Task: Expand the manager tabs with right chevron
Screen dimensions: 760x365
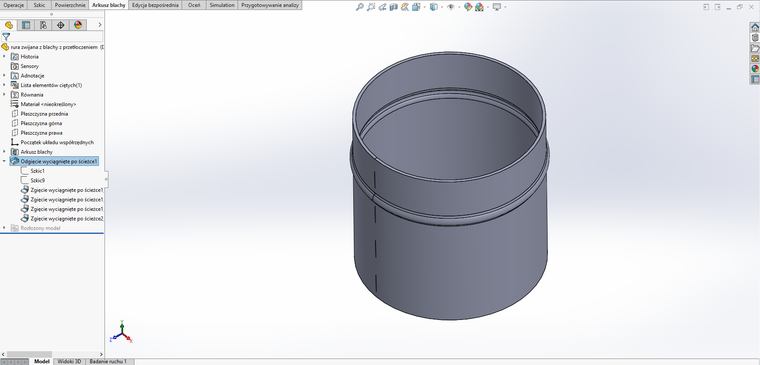Action: pyautogui.click(x=100, y=25)
